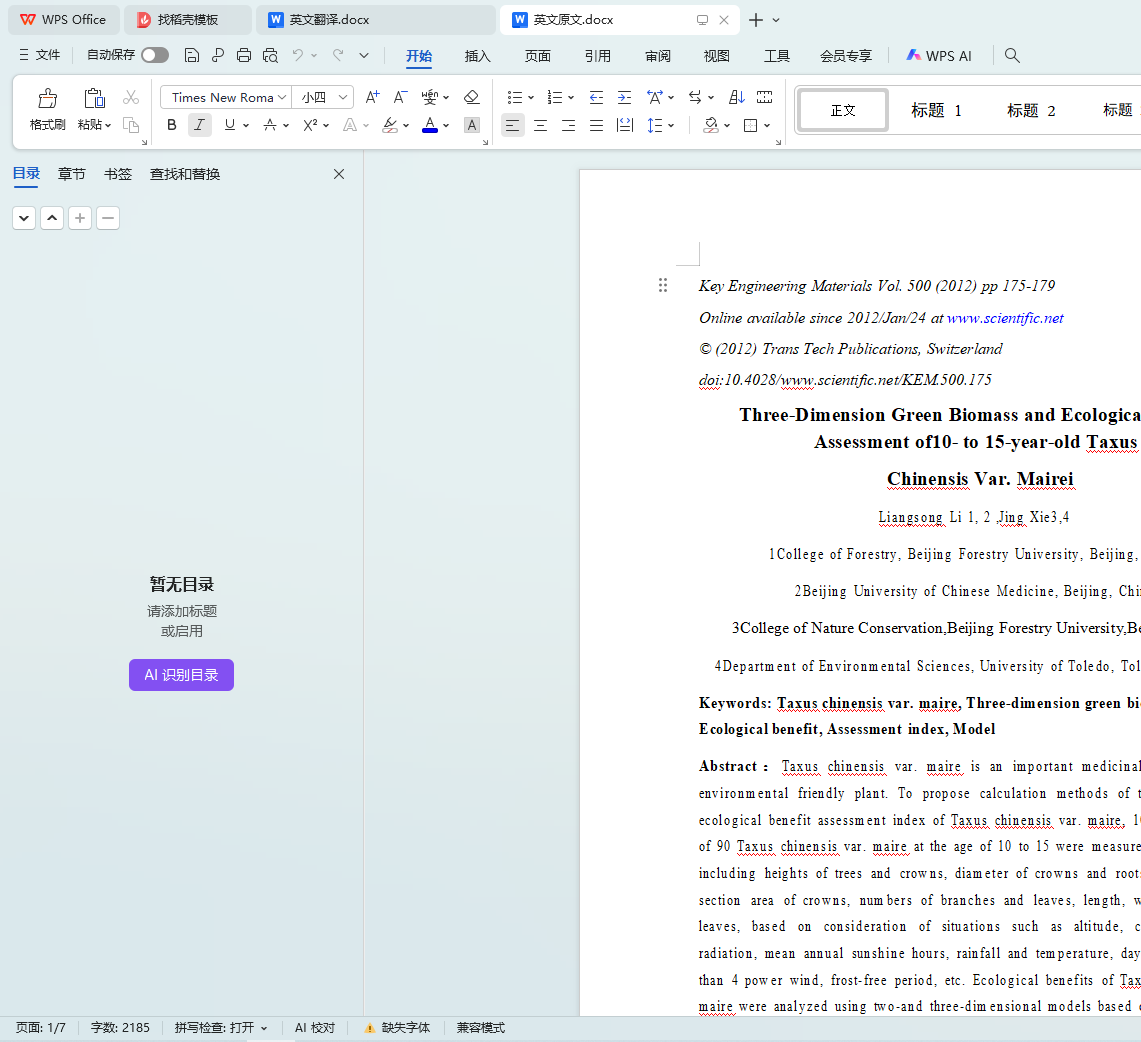Expand the 拼写检查 spell check dropdown
Screen dimensions: 1141x1042
pyautogui.click(x=264, y=1028)
